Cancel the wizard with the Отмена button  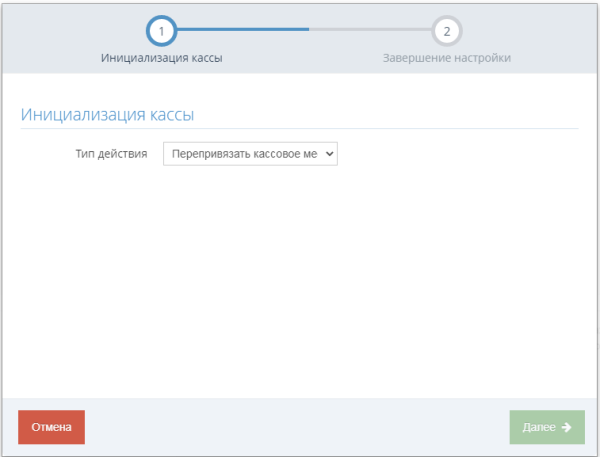point(51,427)
